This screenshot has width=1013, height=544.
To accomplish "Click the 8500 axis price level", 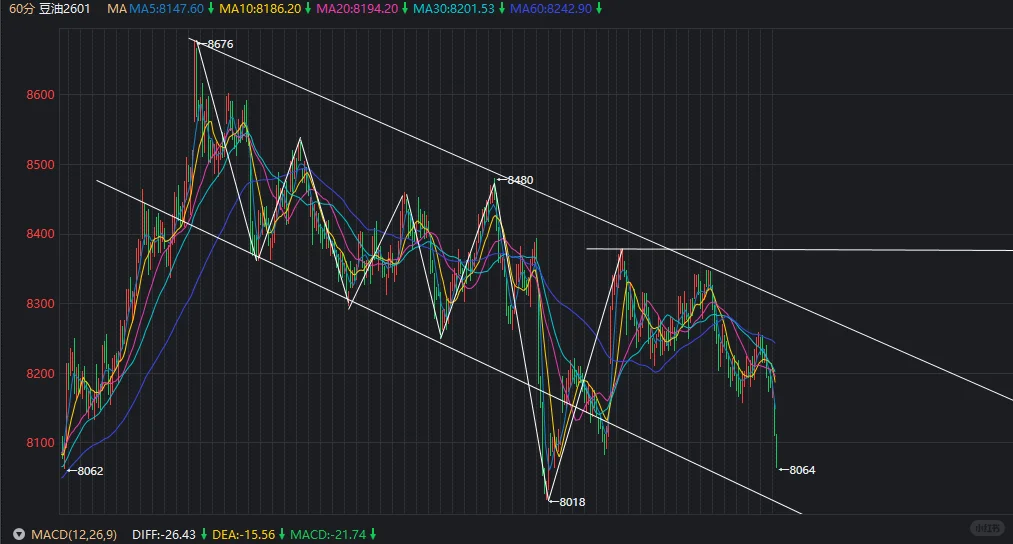I will click(x=40, y=165).
